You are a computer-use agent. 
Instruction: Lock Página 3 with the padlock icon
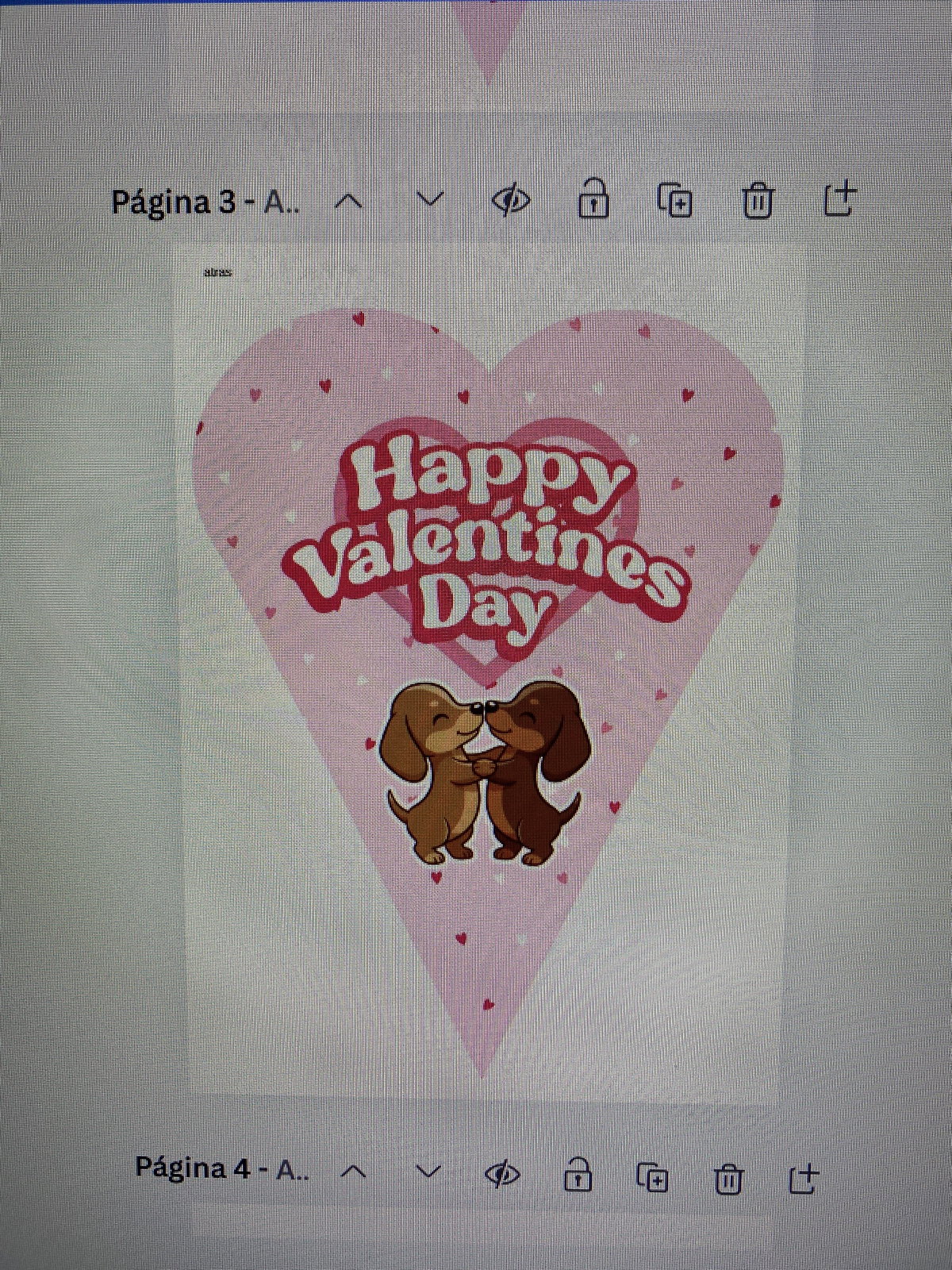tap(593, 199)
